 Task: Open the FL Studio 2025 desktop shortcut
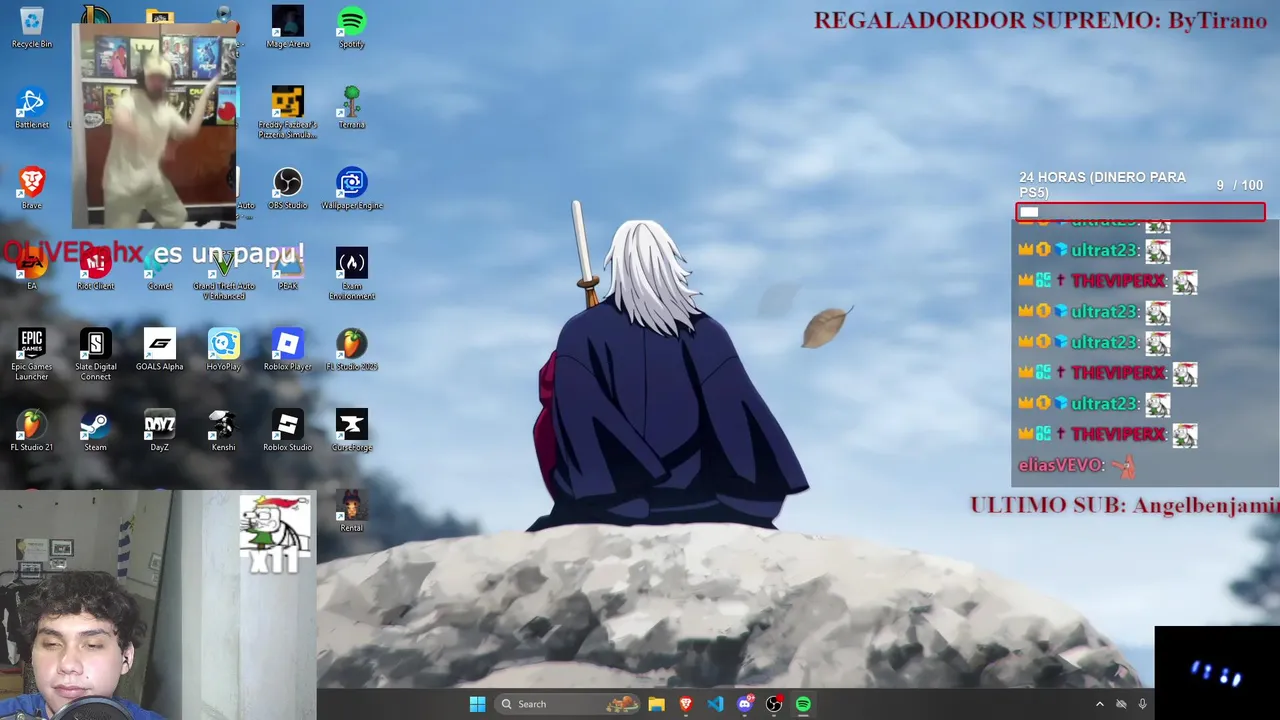[x=352, y=350]
